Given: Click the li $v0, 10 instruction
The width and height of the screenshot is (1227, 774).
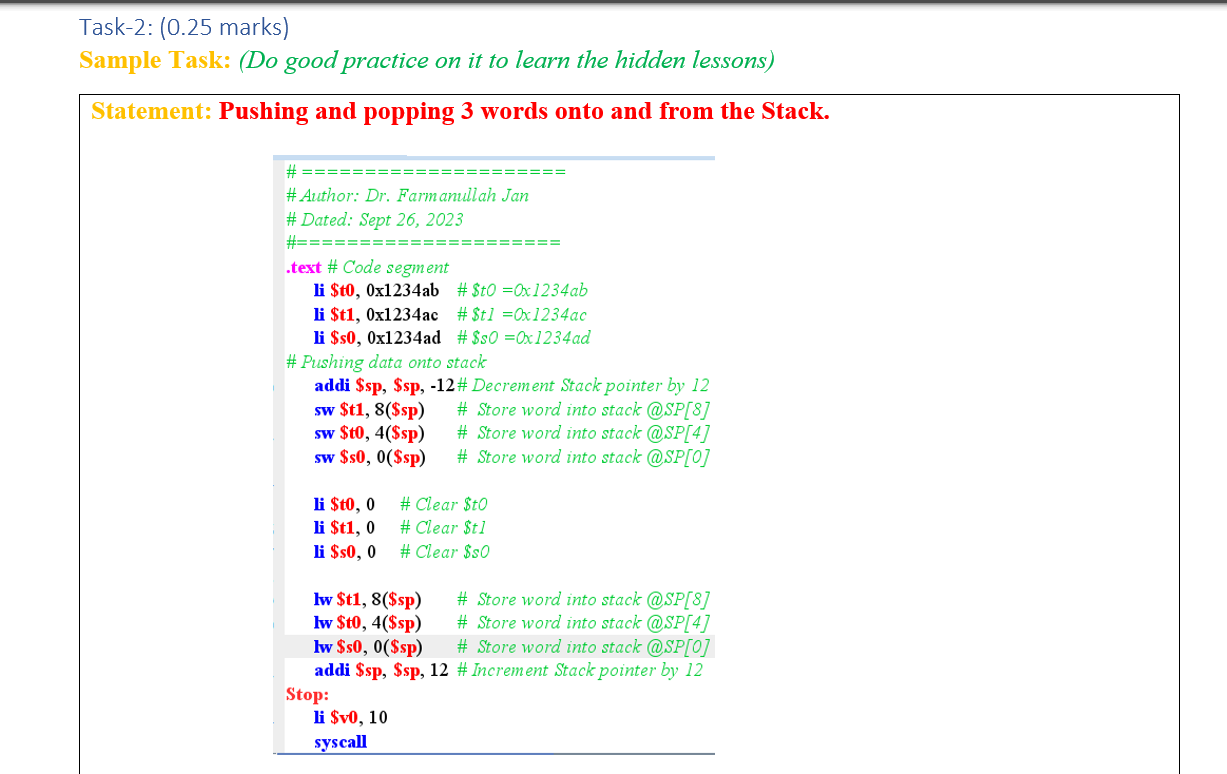Looking at the screenshot, I should tap(349, 717).
